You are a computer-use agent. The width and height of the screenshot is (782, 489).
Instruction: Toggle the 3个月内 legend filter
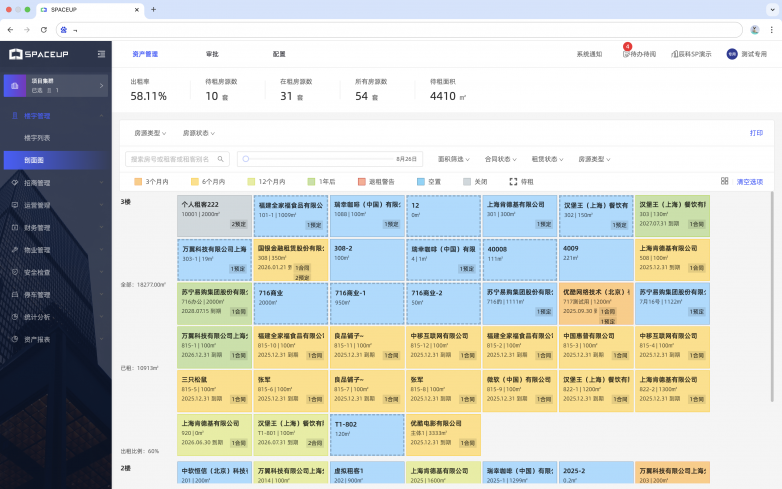[x=151, y=181]
